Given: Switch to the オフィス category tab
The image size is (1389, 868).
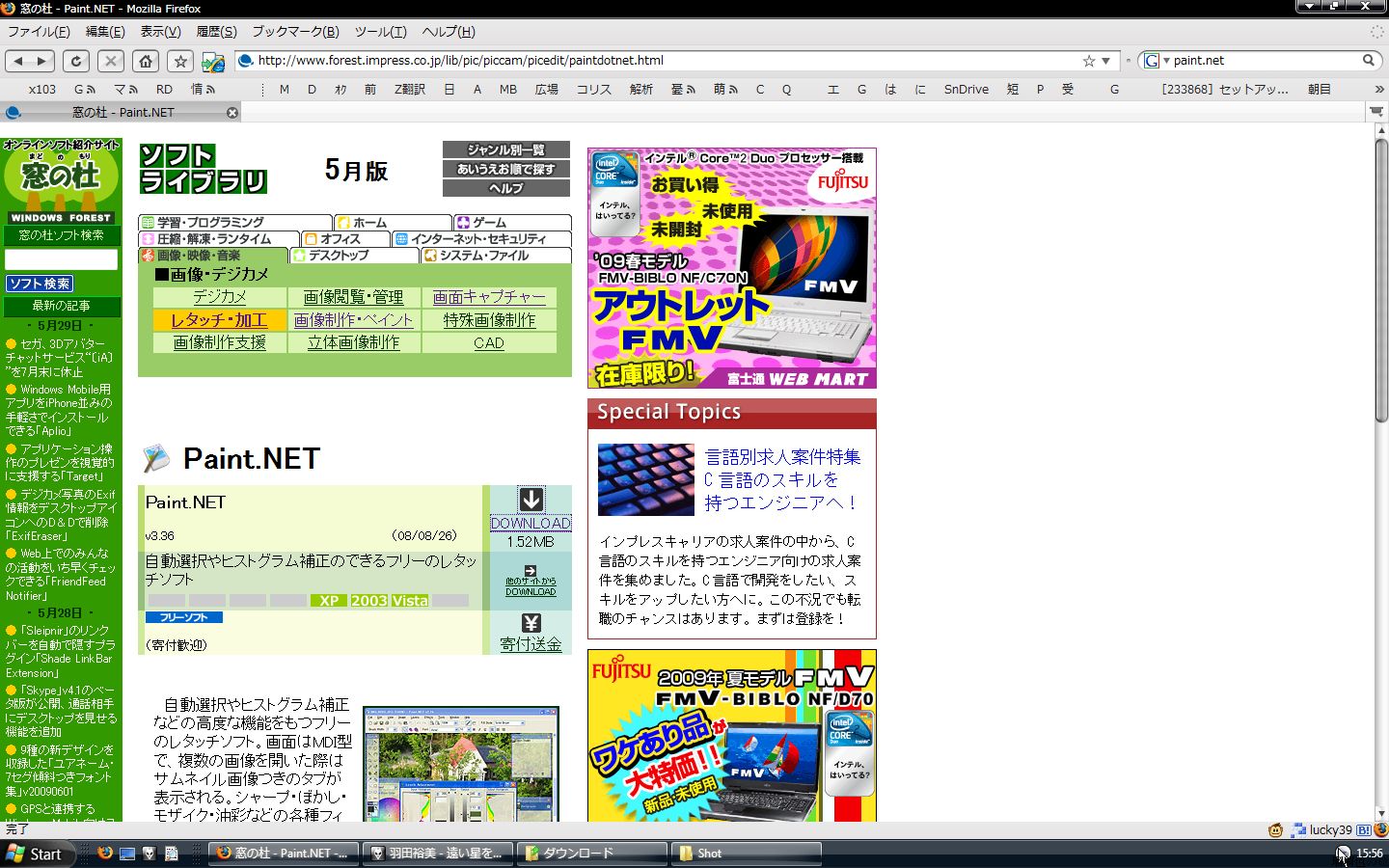Looking at the screenshot, I should click(345, 239).
